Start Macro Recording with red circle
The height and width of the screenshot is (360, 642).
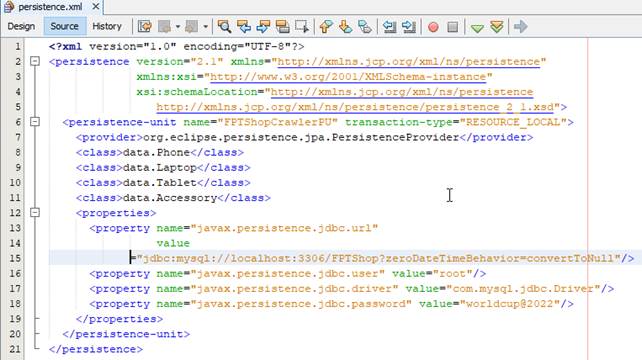click(x=433, y=27)
